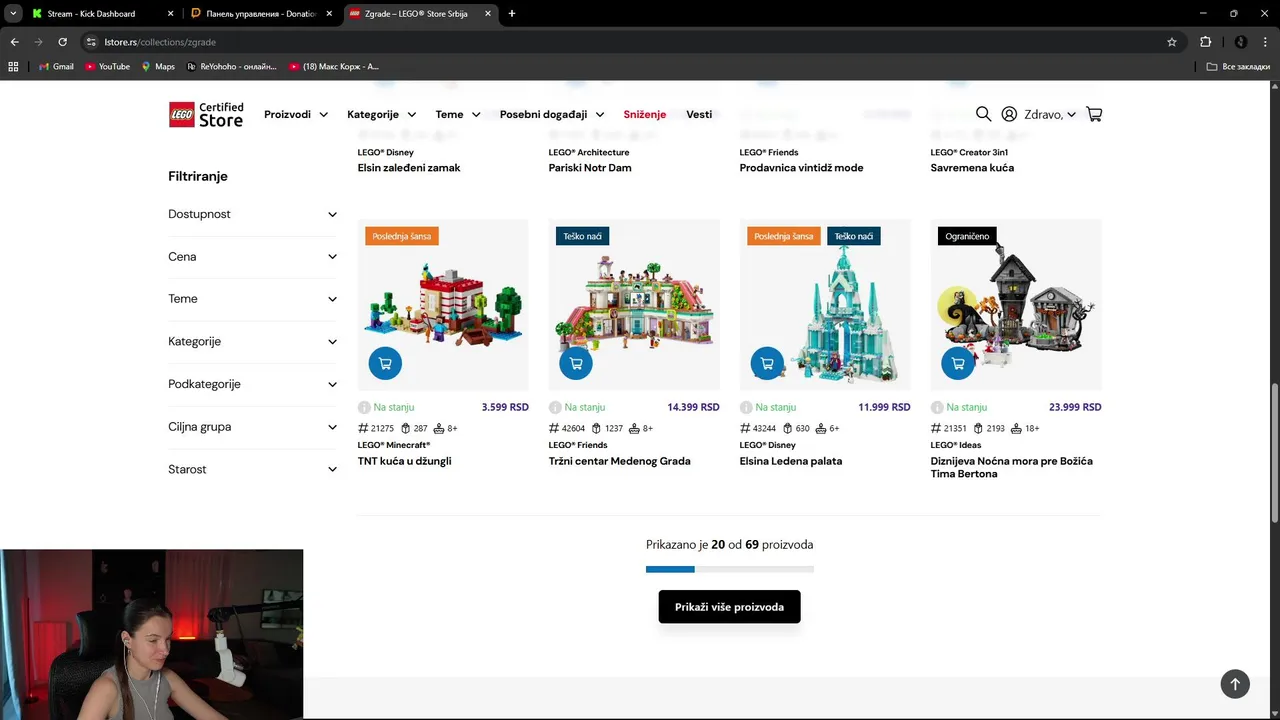Add TNT kuća u džungli to cart
1280x720 pixels.
pos(385,363)
